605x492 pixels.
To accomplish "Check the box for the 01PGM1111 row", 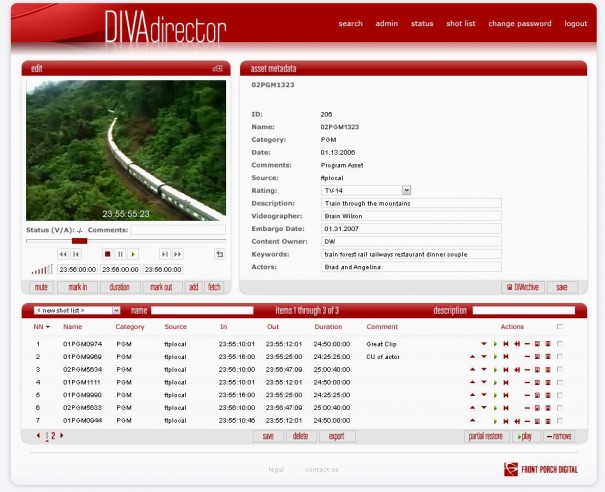I will click(x=560, y=382).
